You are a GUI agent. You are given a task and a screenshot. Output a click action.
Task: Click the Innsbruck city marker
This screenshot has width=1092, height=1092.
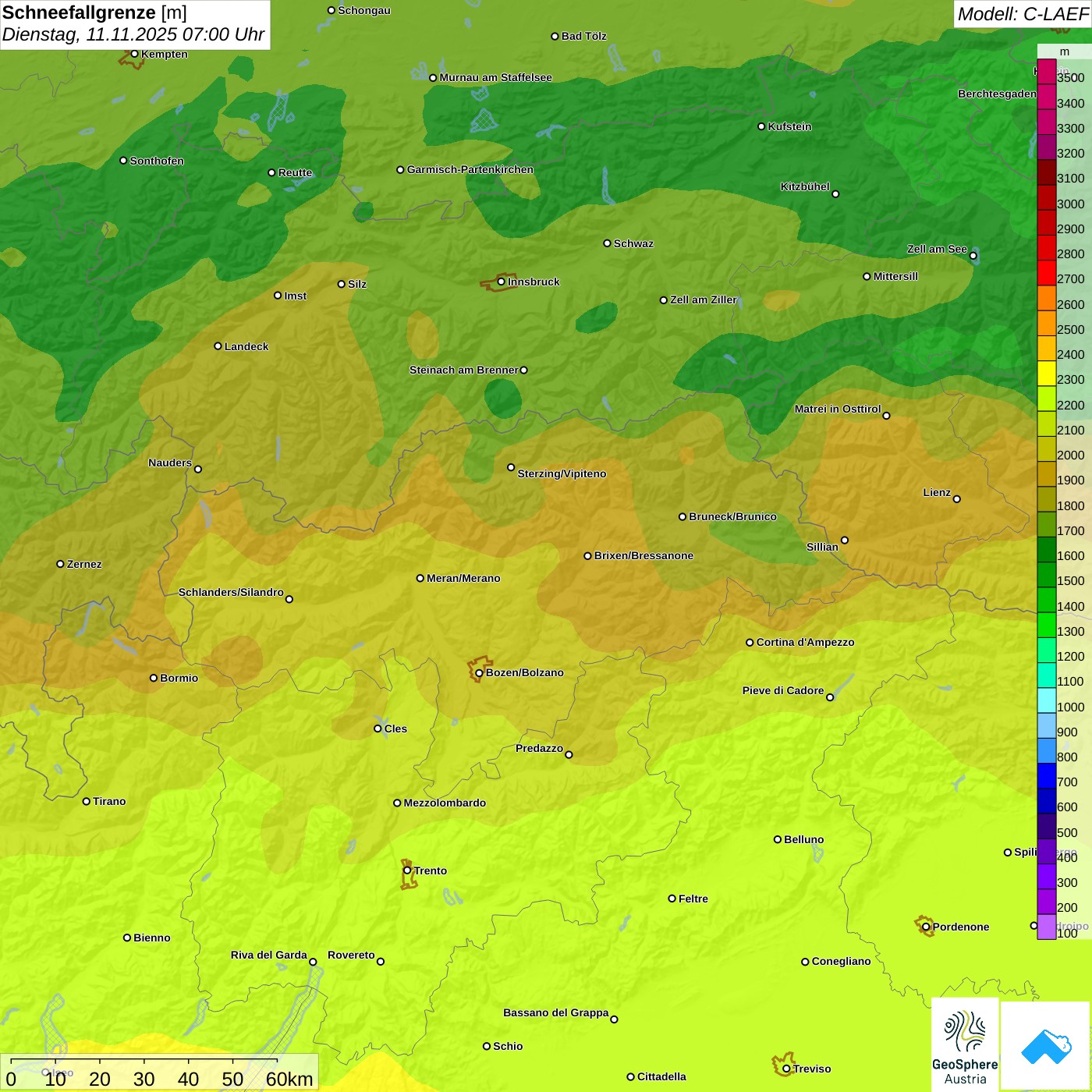(x=502, y=282)
